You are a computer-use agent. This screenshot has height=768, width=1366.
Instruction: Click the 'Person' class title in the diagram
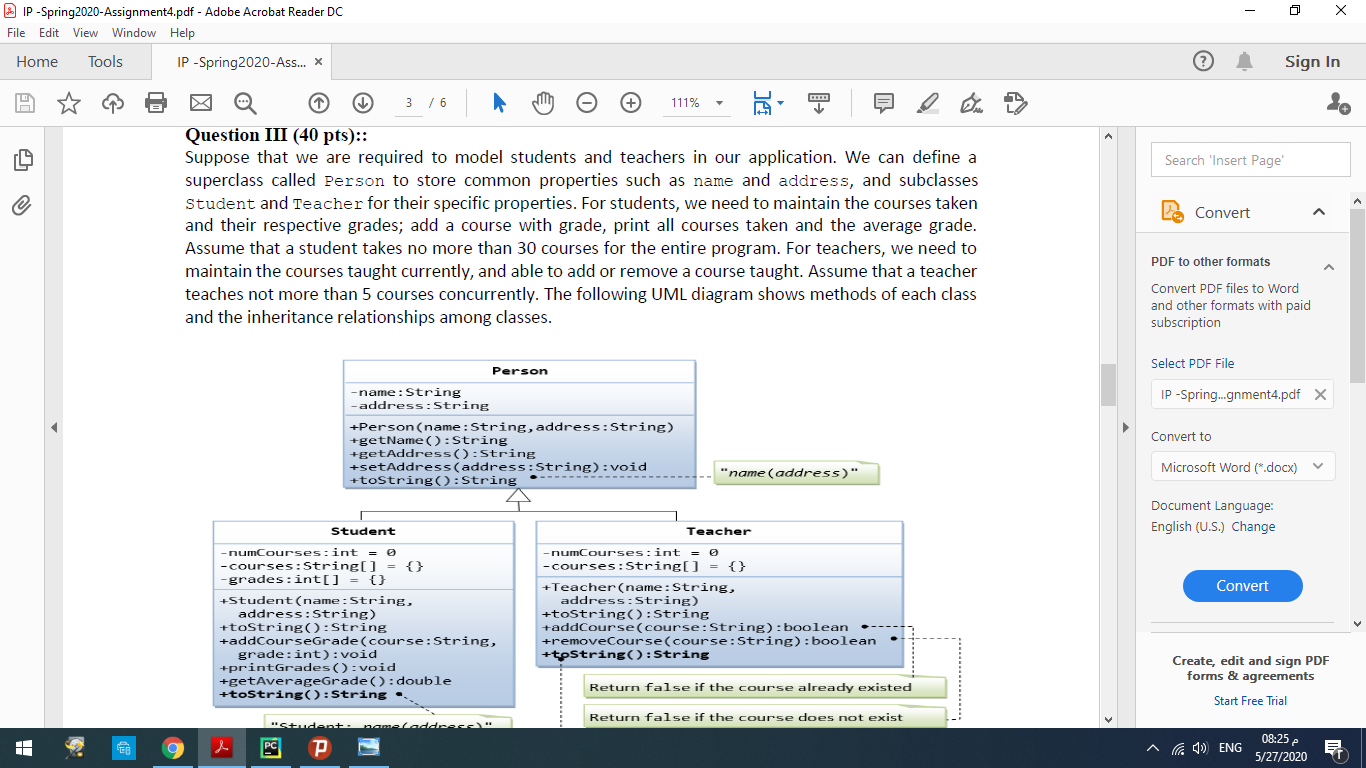tap(519, 371)
